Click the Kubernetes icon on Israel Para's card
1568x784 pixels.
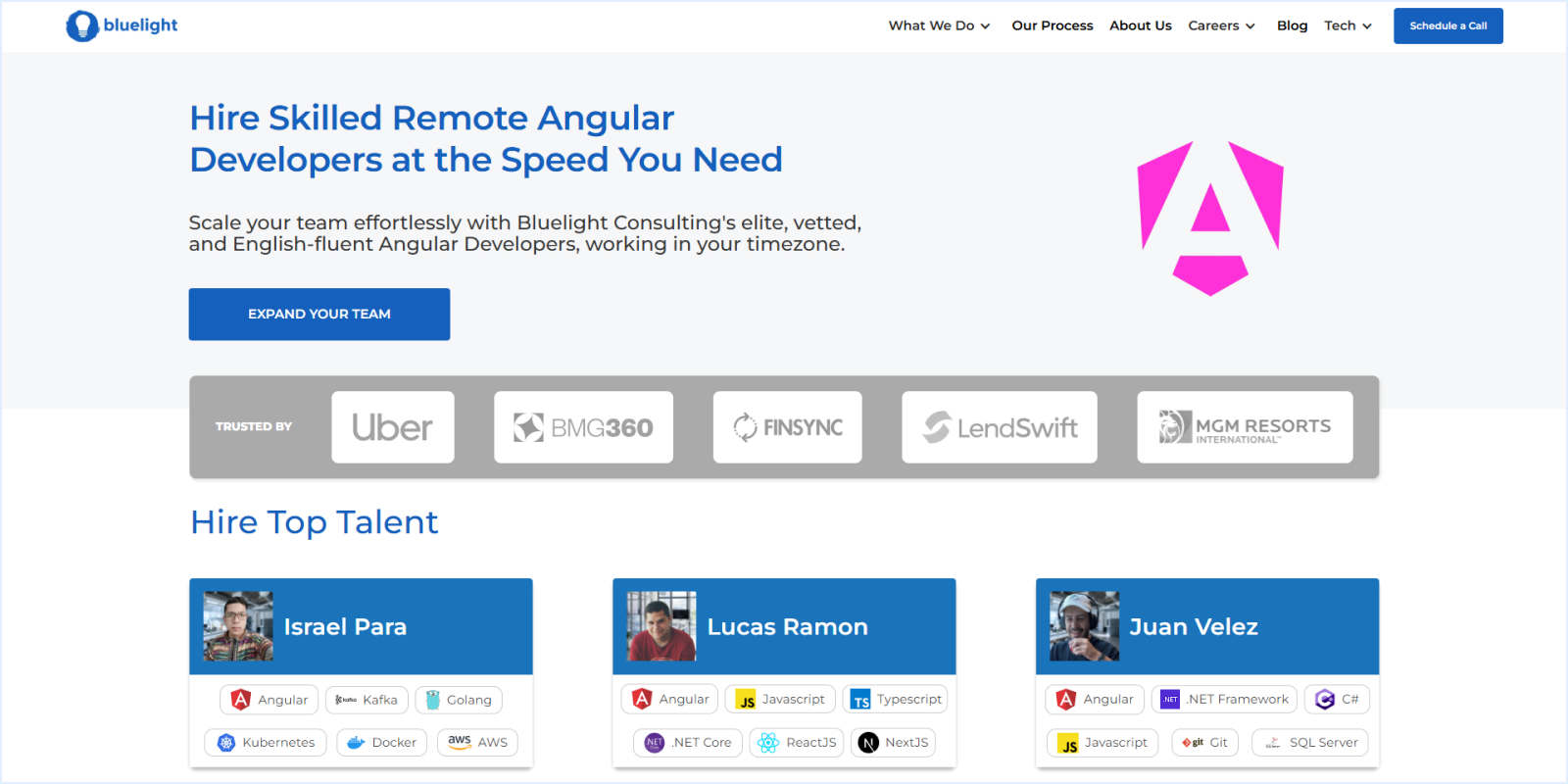coord(226,743)
